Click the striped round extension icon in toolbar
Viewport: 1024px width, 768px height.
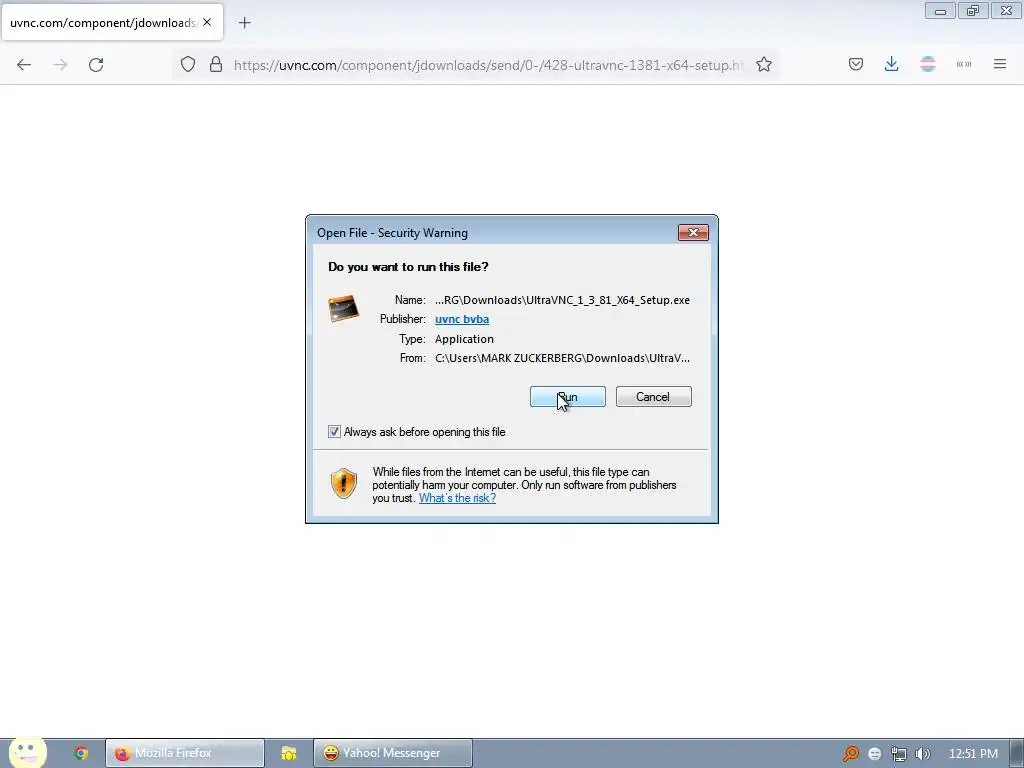[x=928, y=65]
